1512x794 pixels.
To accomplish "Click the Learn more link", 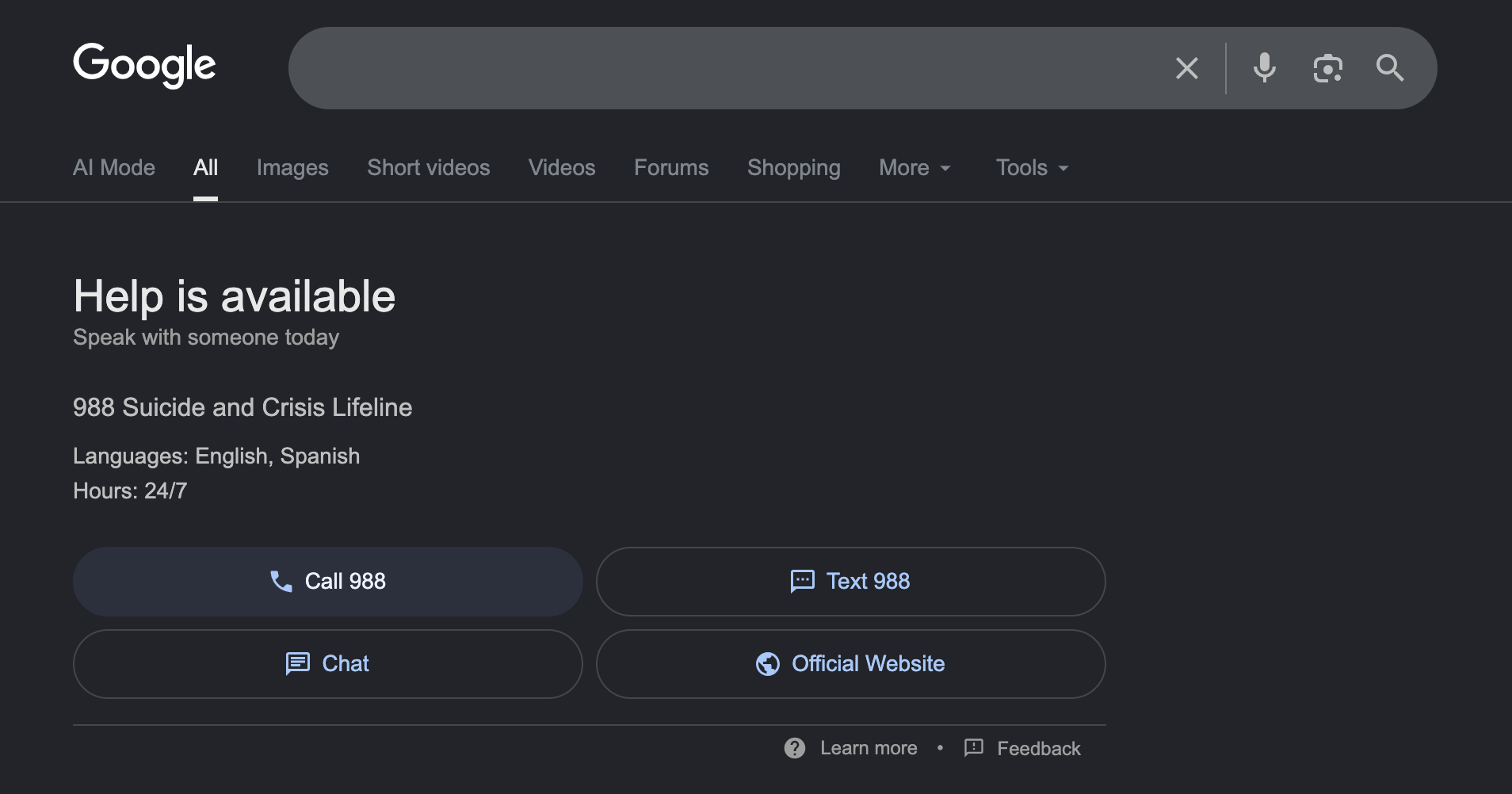I will point(869,748).
